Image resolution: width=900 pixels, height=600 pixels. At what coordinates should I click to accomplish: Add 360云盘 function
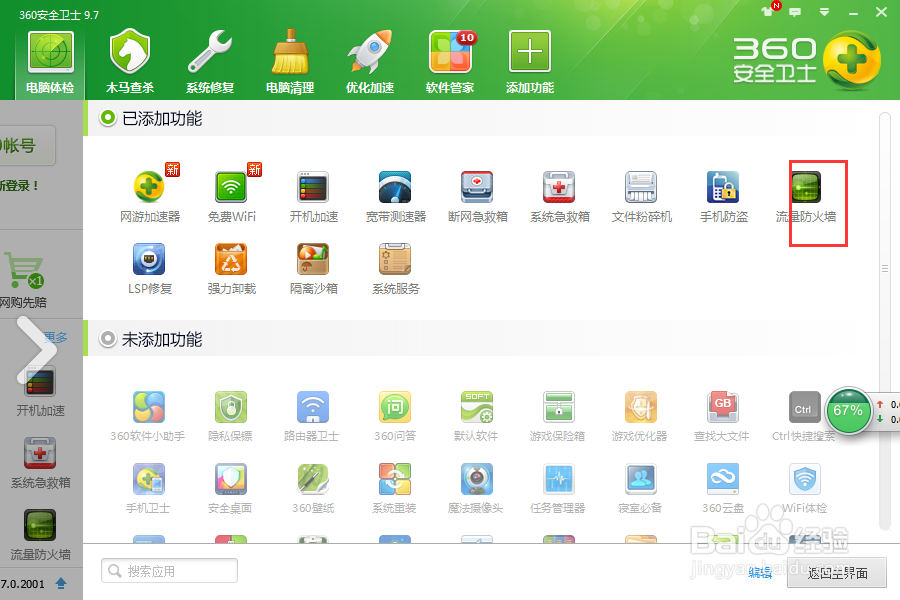click(x=723, y=488)
